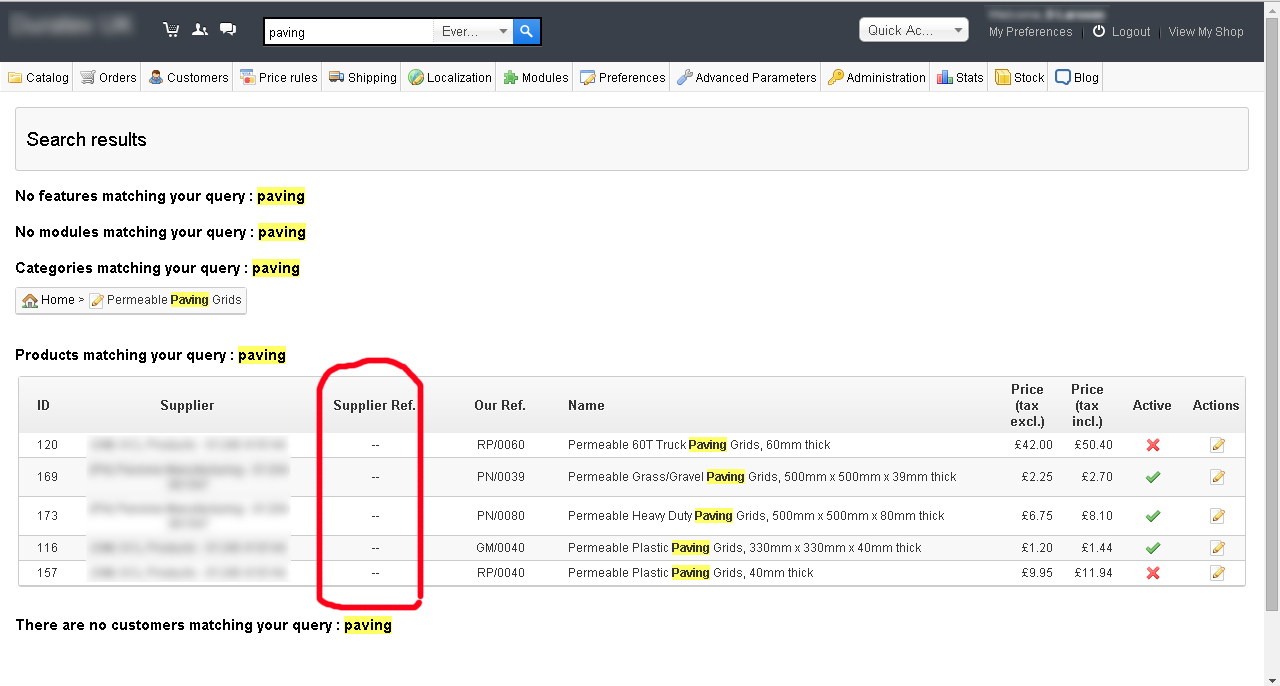Screen dimensions: 1280x686
Task: Click the Home house icon in breadcrumb
Action: coord(30,300)
